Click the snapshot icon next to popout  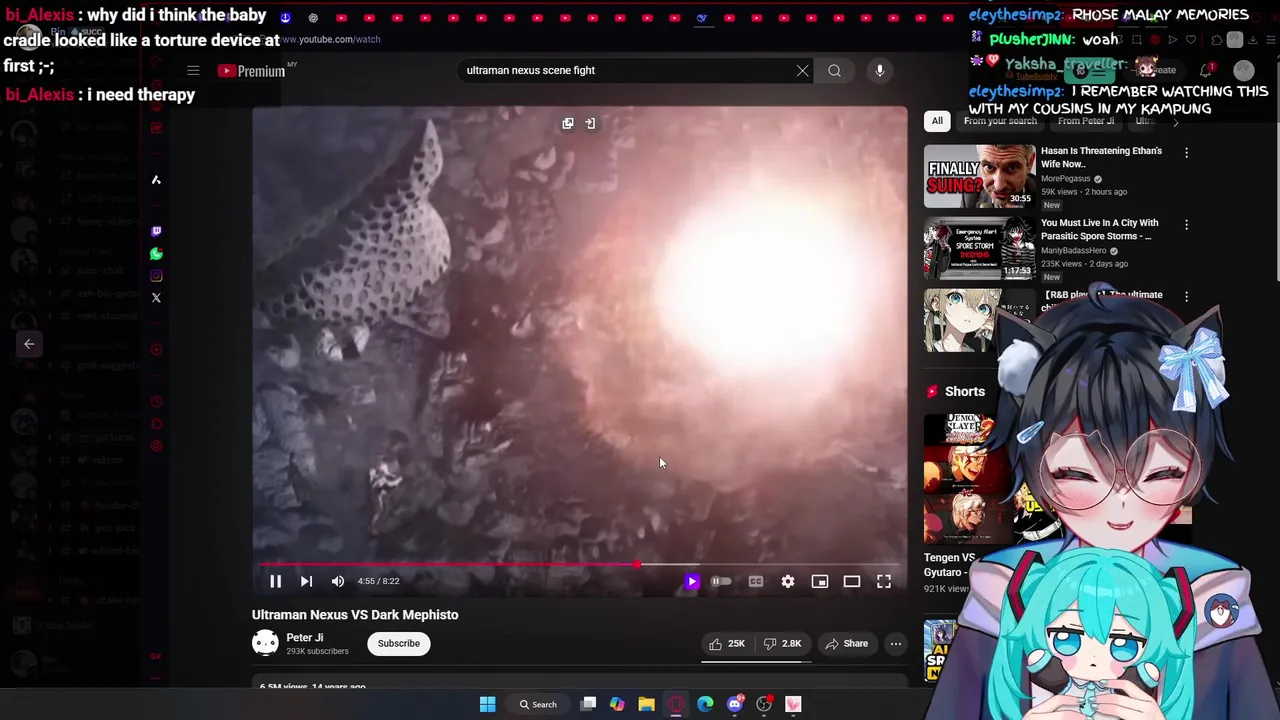click(590, 123)
